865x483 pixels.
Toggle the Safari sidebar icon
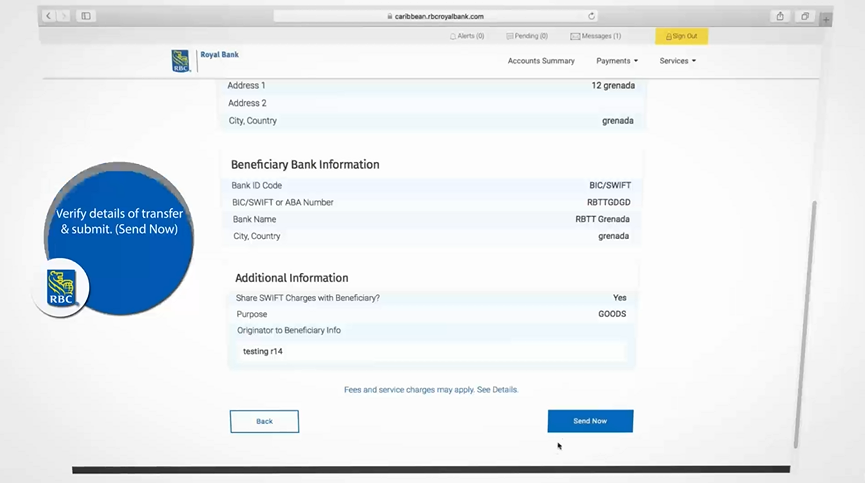pos(85,16)
